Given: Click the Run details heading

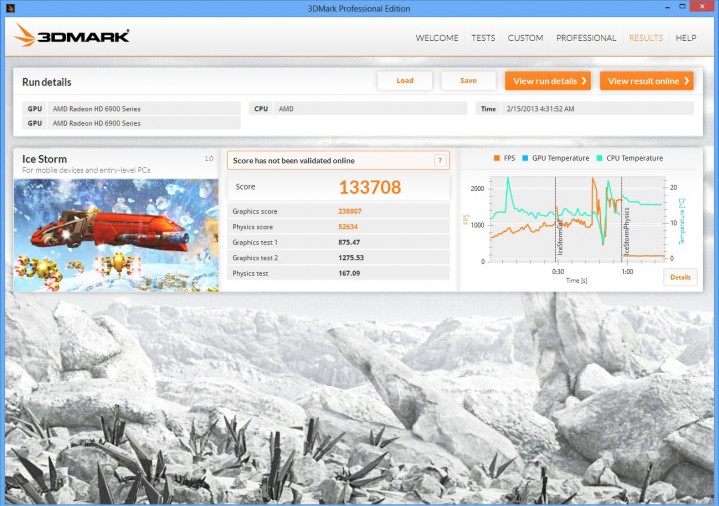Looking at the screenshot, I should 47,82.
